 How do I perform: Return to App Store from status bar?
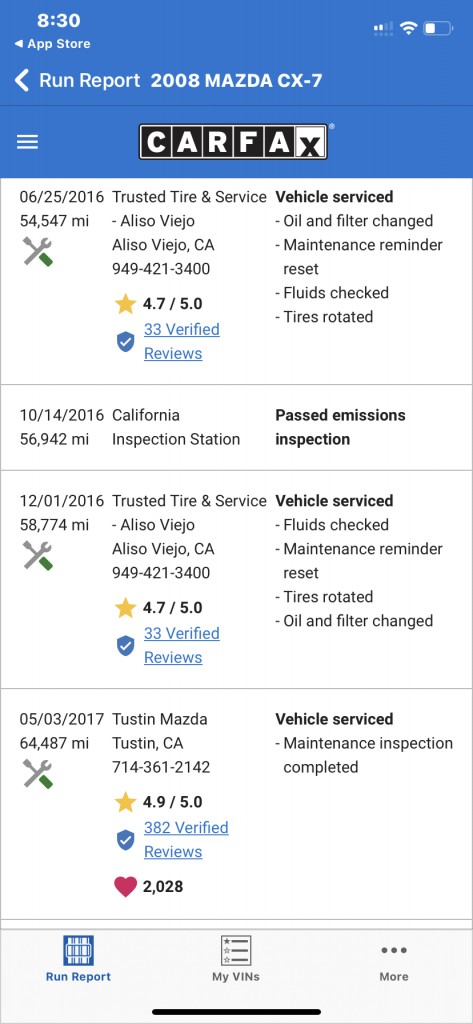(x=52, y=44)
